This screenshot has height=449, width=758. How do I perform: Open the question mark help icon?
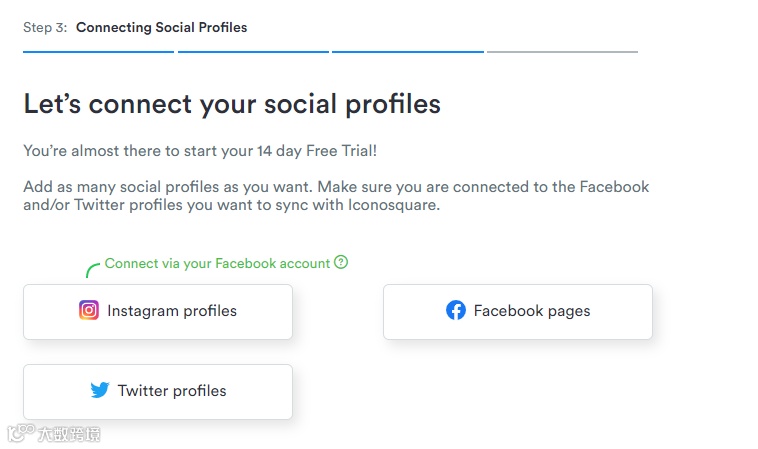341,263
